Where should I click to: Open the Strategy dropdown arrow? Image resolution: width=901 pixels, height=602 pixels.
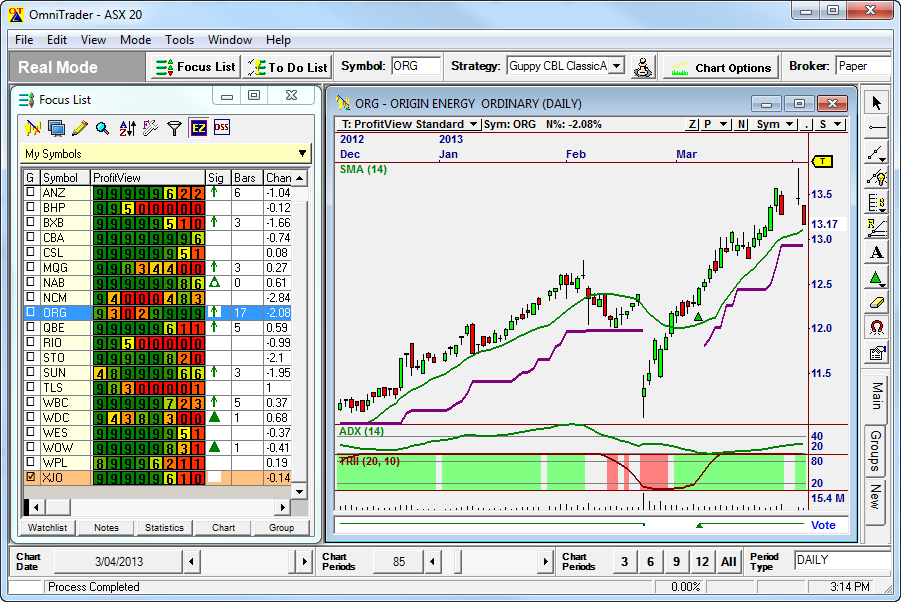[x=617, y=66]
